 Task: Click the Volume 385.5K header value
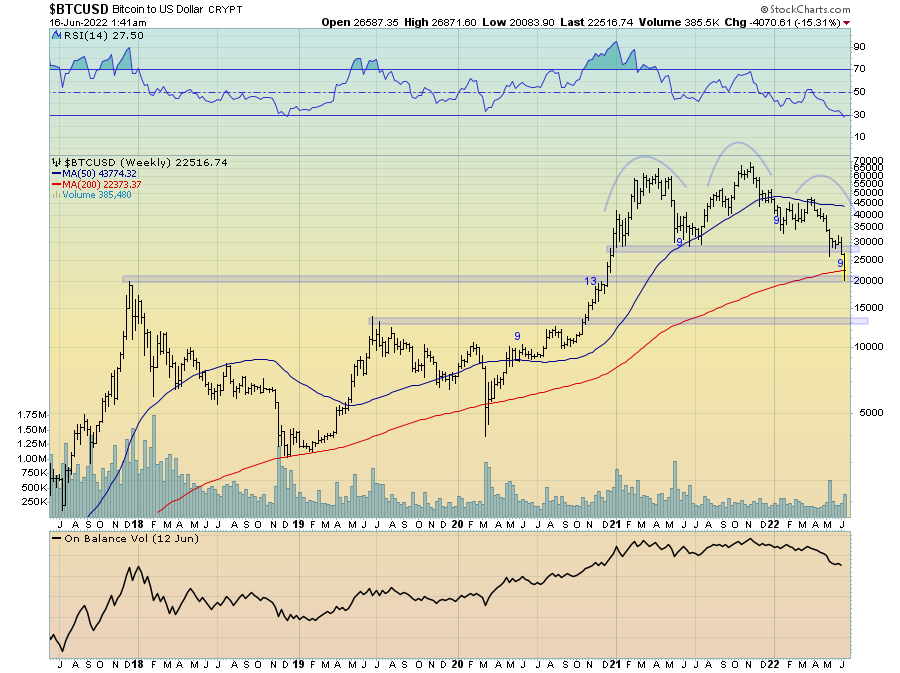tap(679, 22)
